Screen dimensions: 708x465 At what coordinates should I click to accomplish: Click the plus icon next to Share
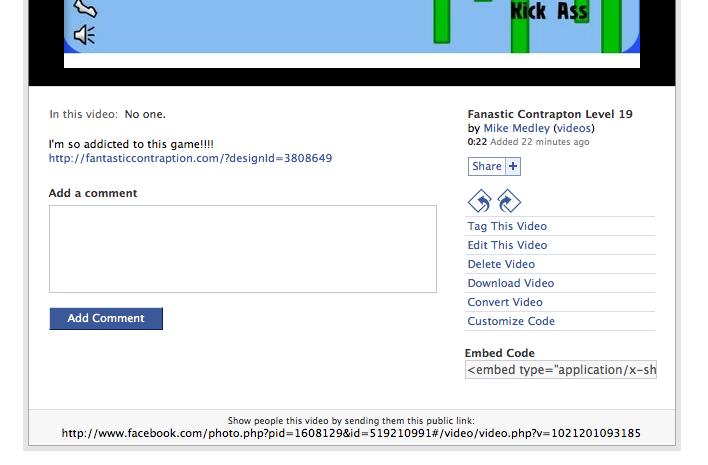click(x=513, y=166)
